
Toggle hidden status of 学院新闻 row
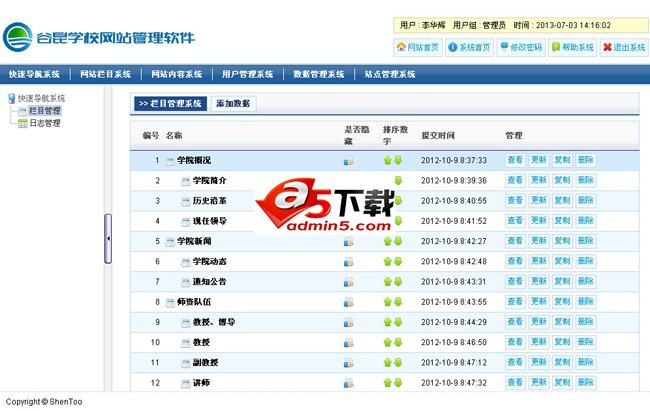(348, 241)
